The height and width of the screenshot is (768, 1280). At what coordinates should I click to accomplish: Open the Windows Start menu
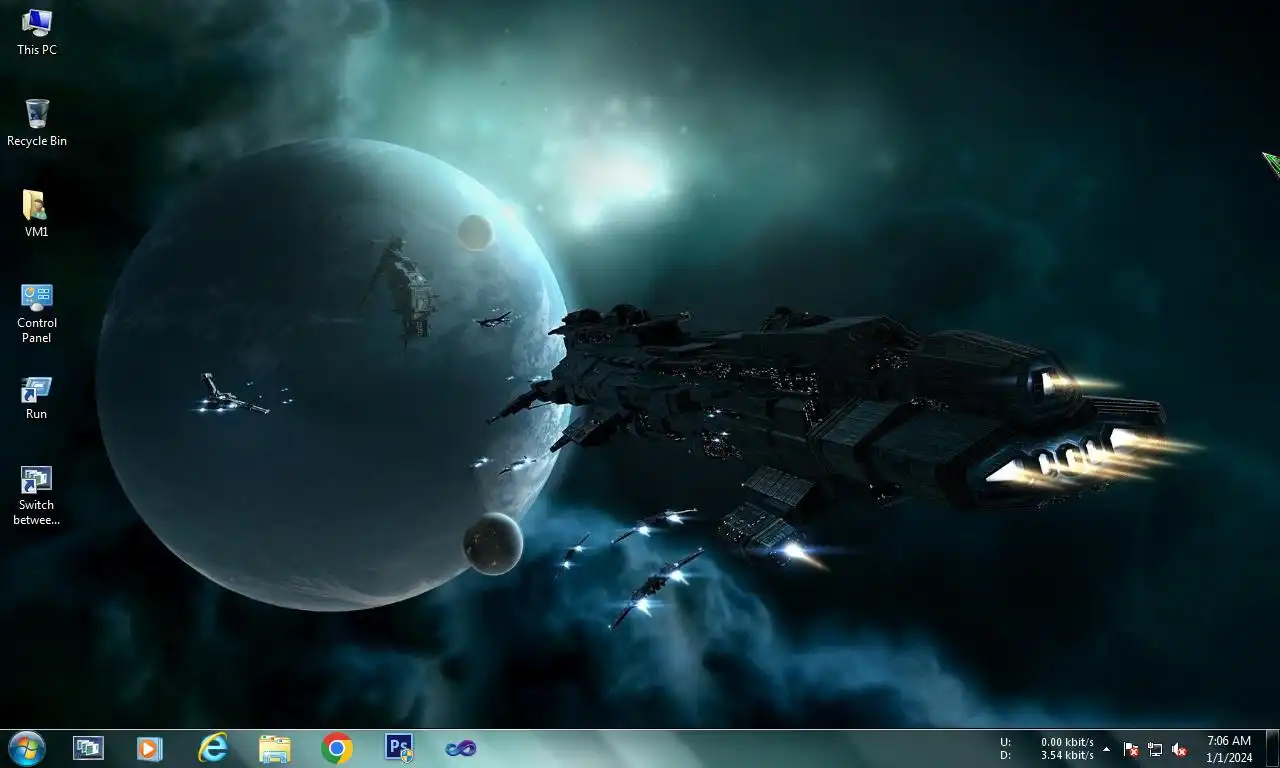point(26,748)
